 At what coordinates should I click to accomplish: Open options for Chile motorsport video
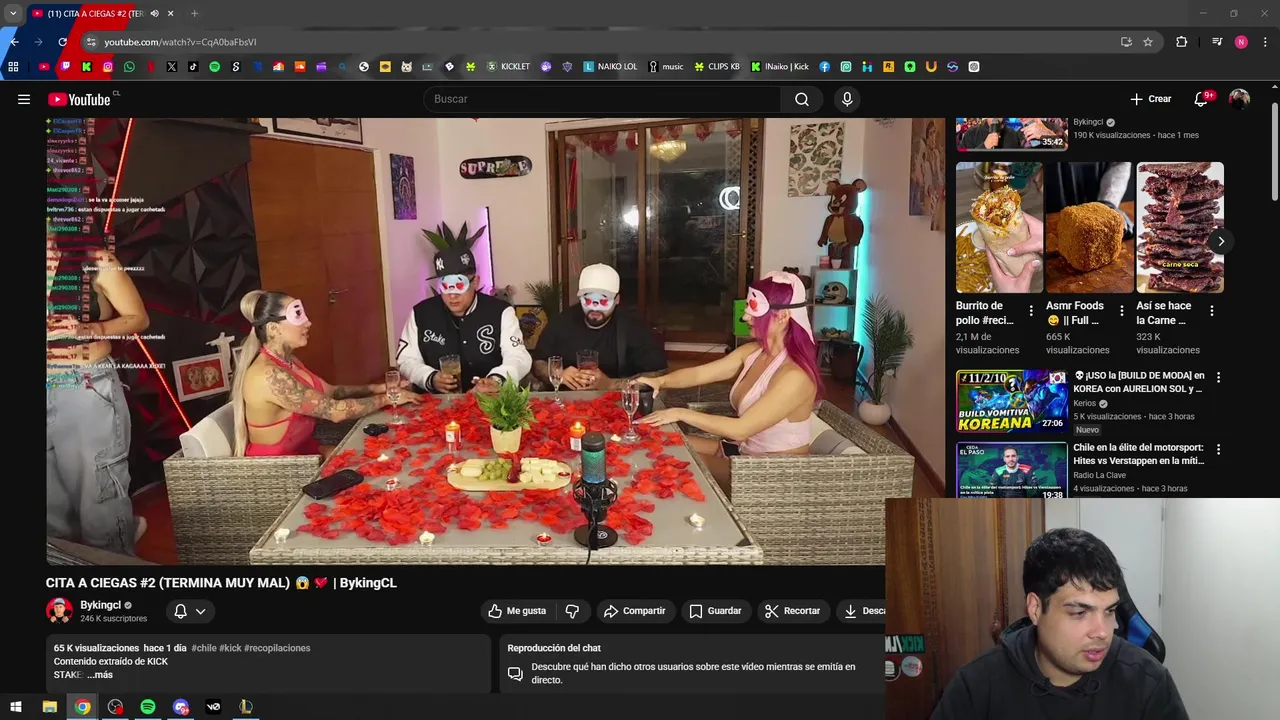point(1218,449)
